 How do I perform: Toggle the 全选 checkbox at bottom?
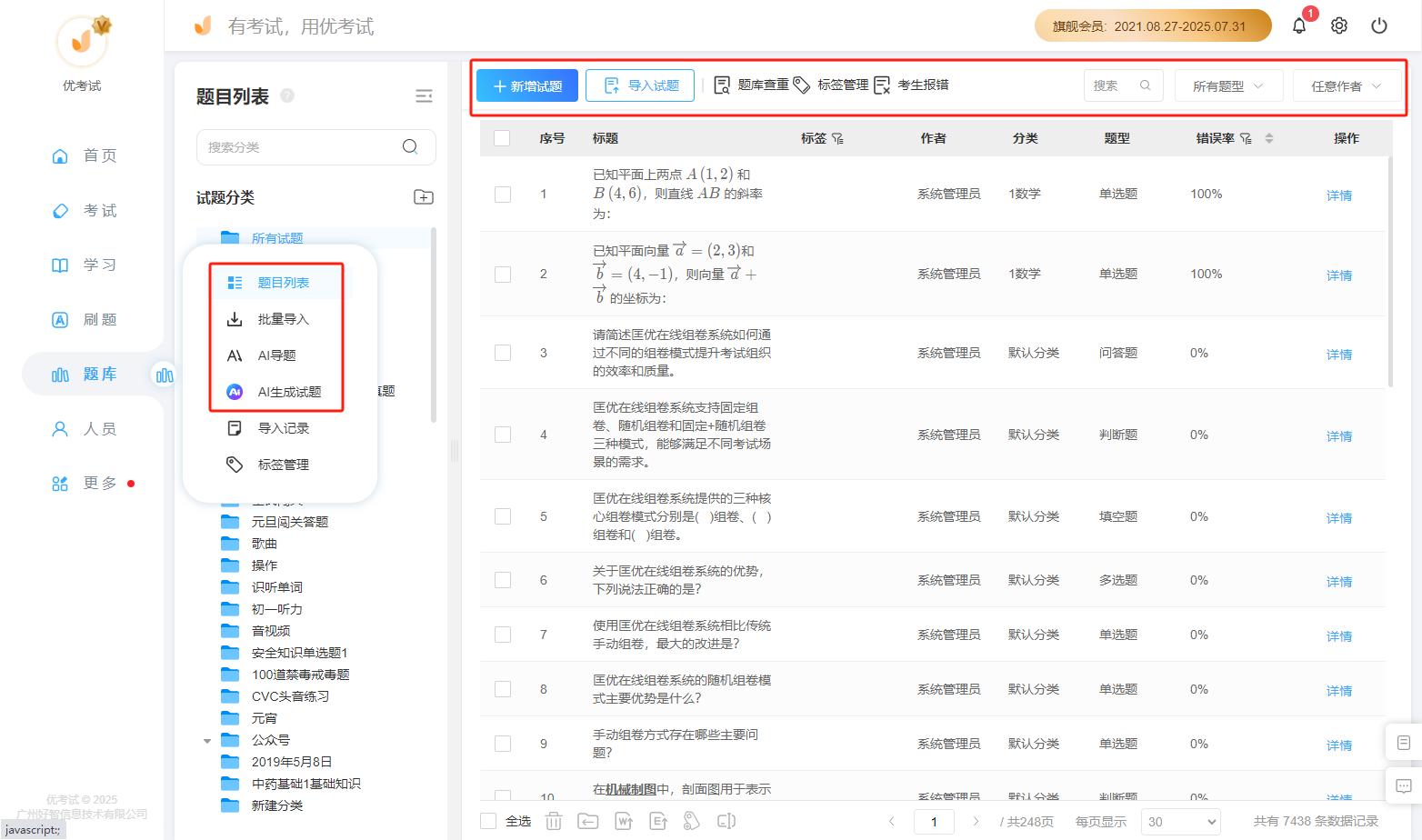(x=488, y=821)
